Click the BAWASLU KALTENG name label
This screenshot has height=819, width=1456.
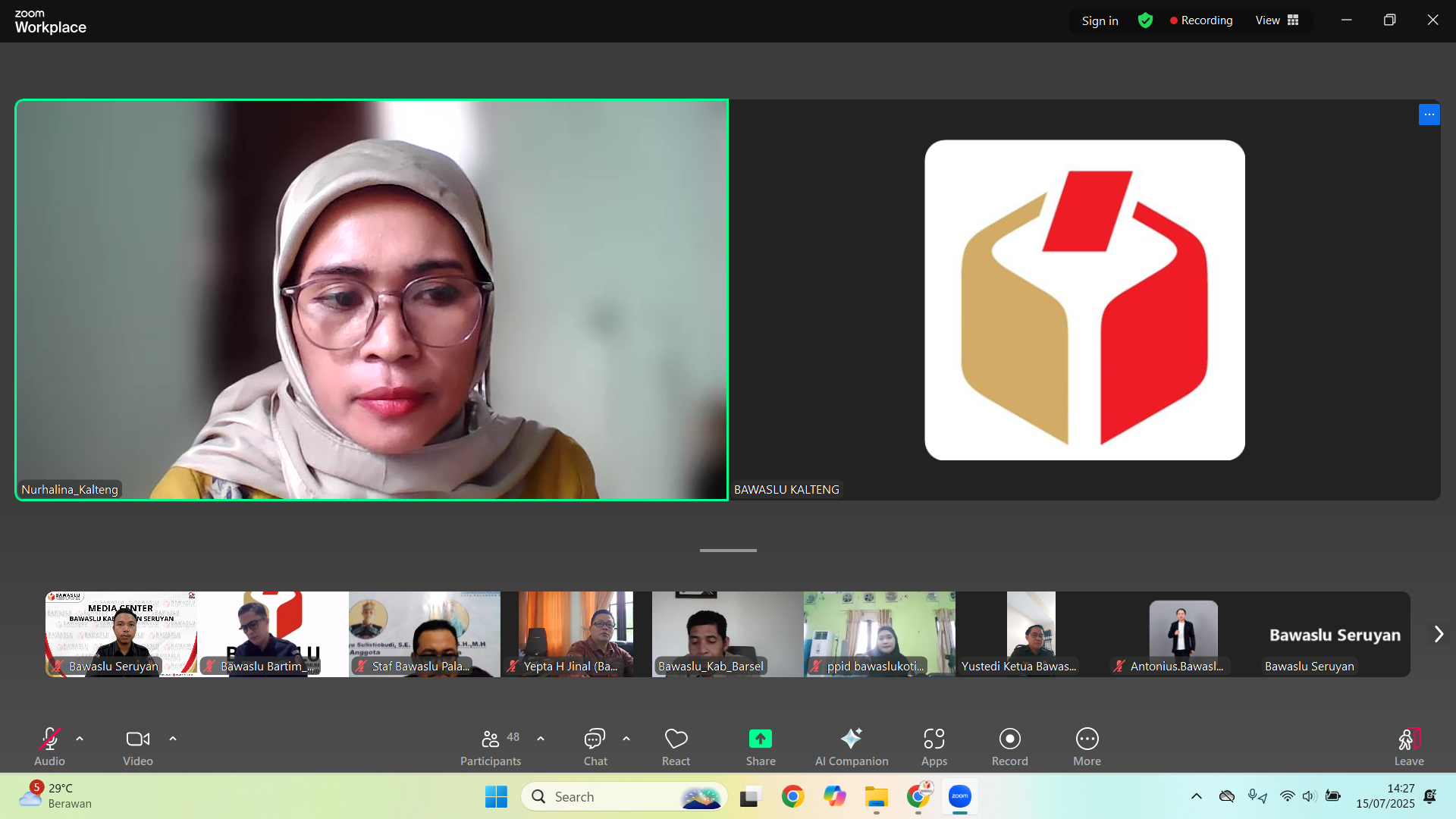[786, 490]
